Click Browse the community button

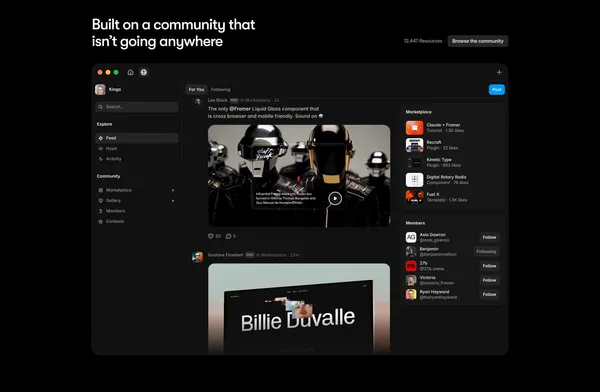click(x=478, y=41)
